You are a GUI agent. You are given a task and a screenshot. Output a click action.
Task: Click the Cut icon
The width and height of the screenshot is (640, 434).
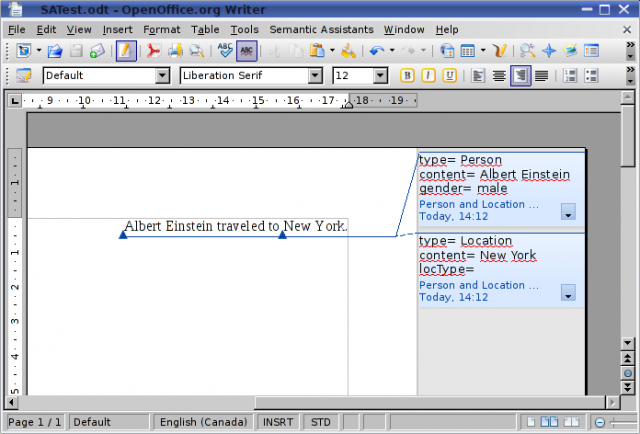point(274,51)
